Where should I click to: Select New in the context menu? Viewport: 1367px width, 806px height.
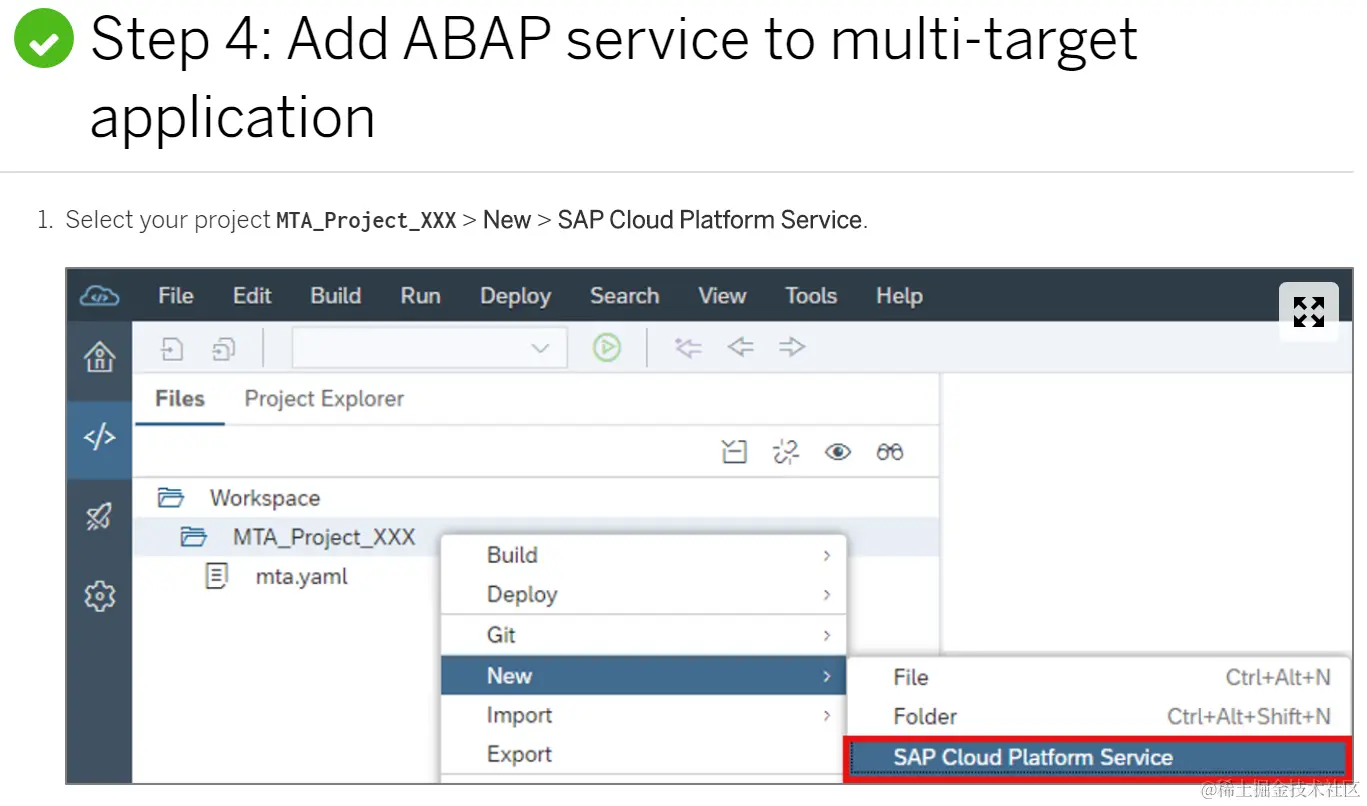tap(644, 676)
